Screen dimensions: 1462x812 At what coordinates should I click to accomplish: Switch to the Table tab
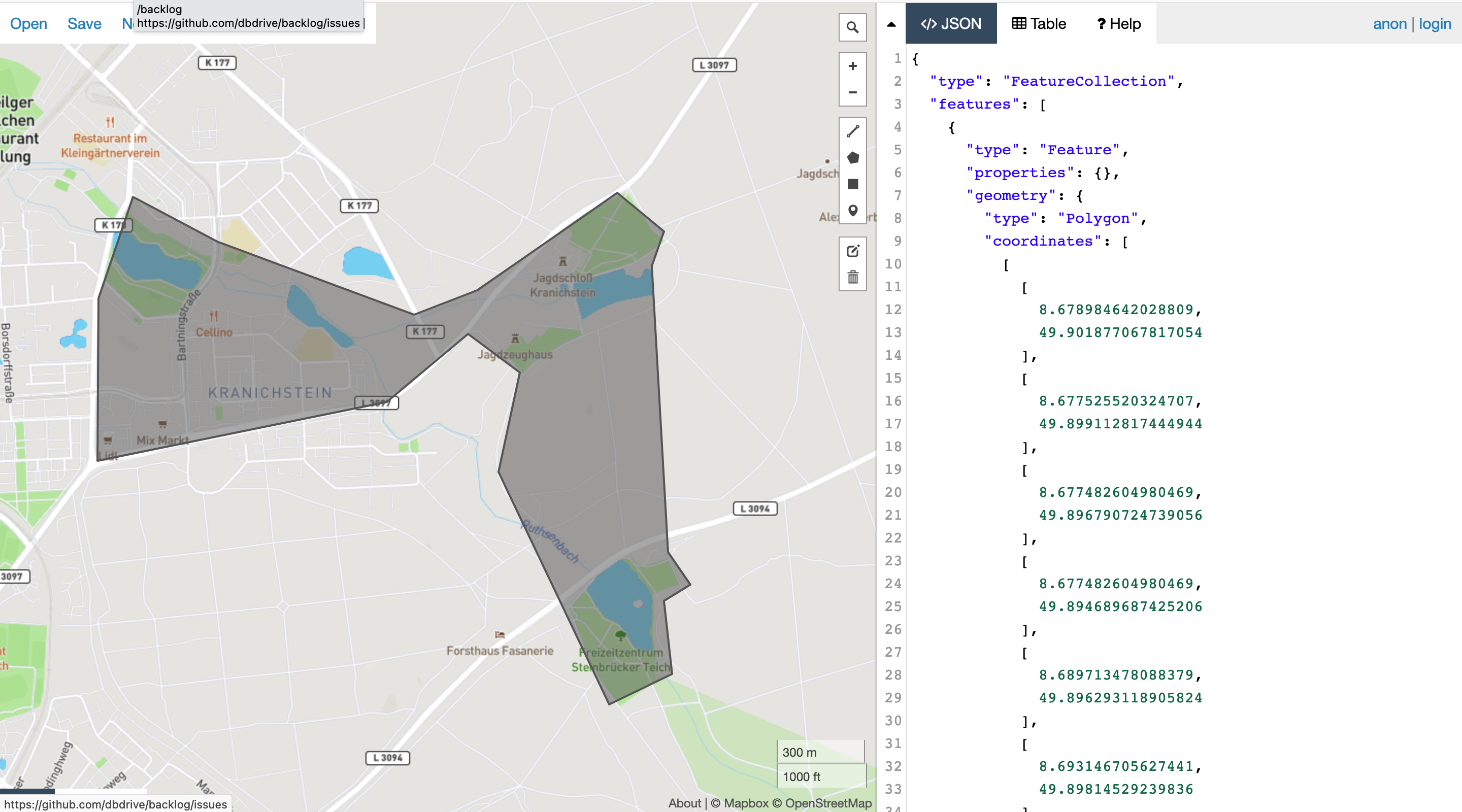(1039, 24)
